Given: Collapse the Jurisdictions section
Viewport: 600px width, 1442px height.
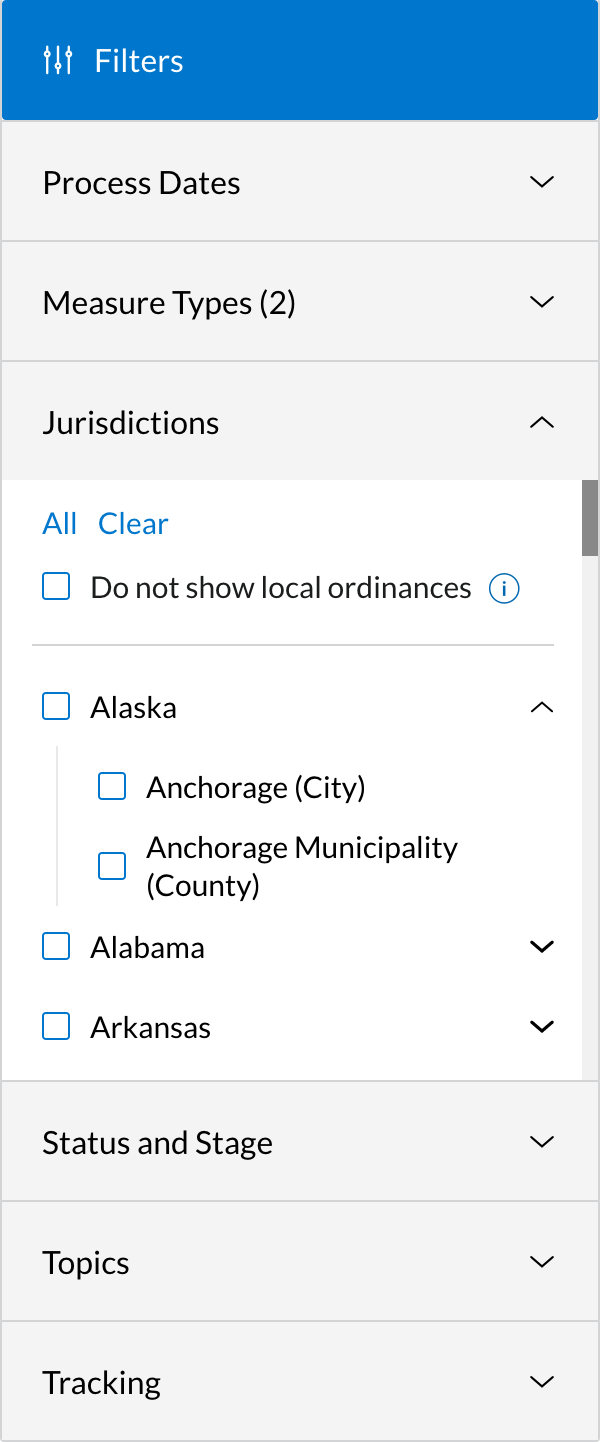Looking at the screenshot, I should tap(541, 421).
